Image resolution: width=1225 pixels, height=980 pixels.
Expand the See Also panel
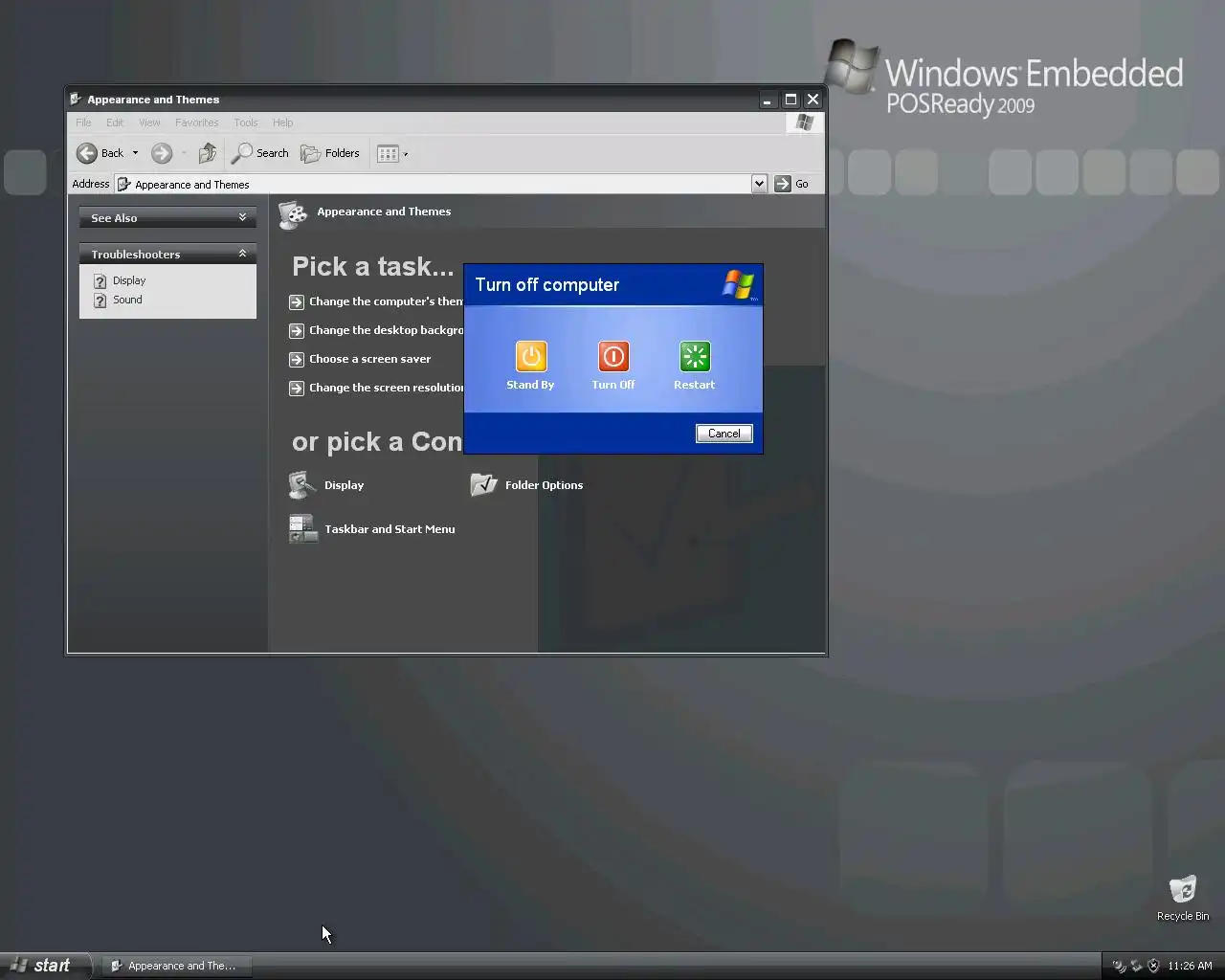pyautogui.click(x=167, y=218)
